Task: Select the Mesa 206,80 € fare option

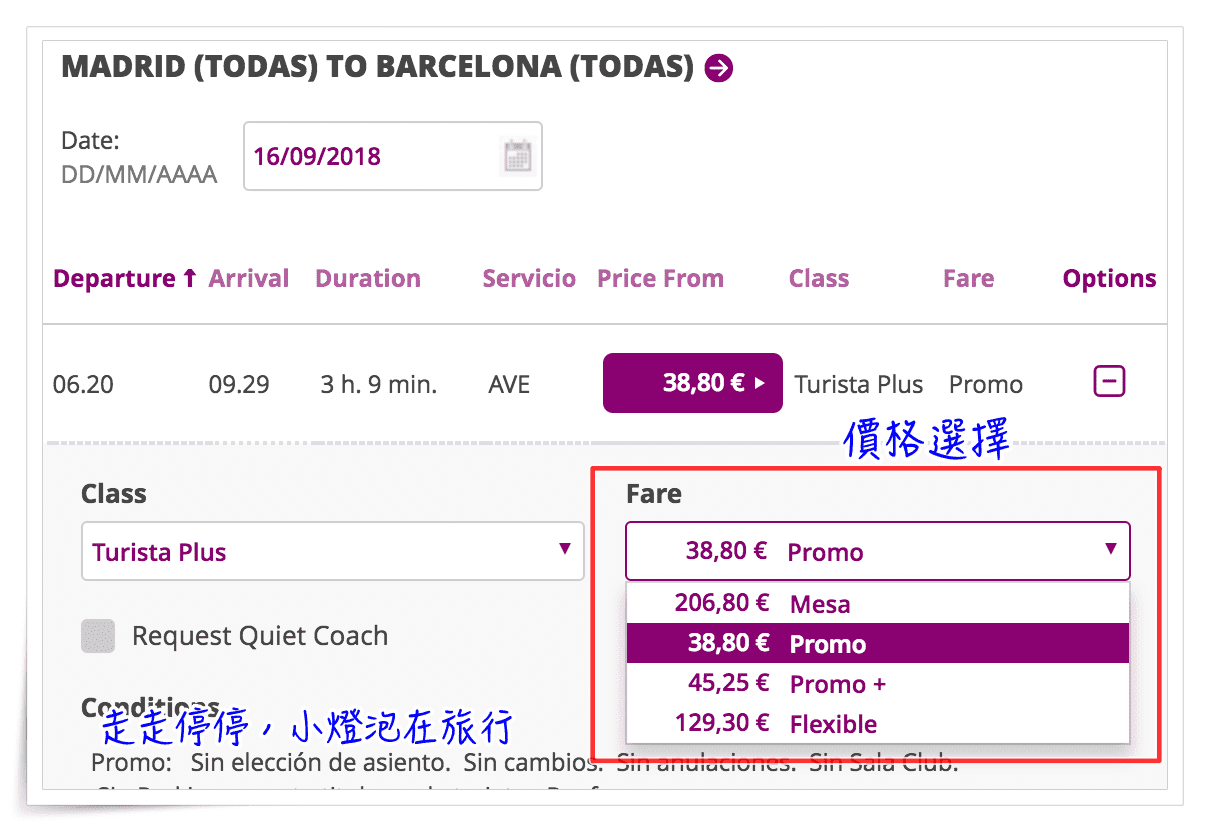Action: tap(878, 604)
